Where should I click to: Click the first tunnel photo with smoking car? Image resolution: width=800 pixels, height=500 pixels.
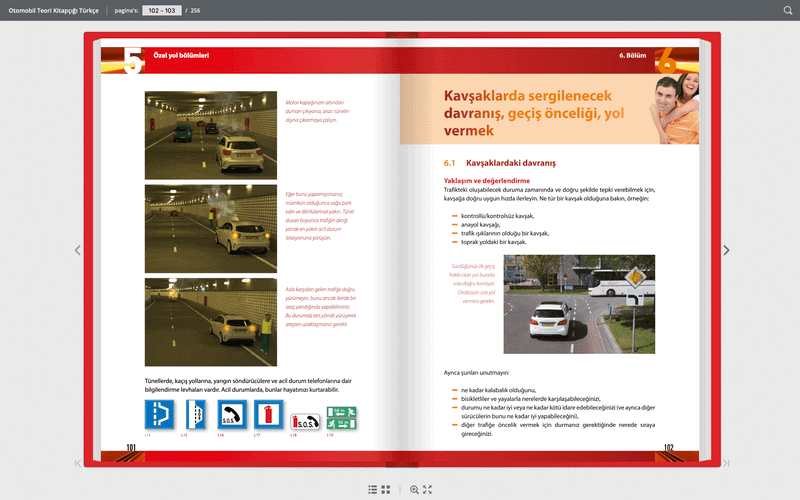coord(211,135)
